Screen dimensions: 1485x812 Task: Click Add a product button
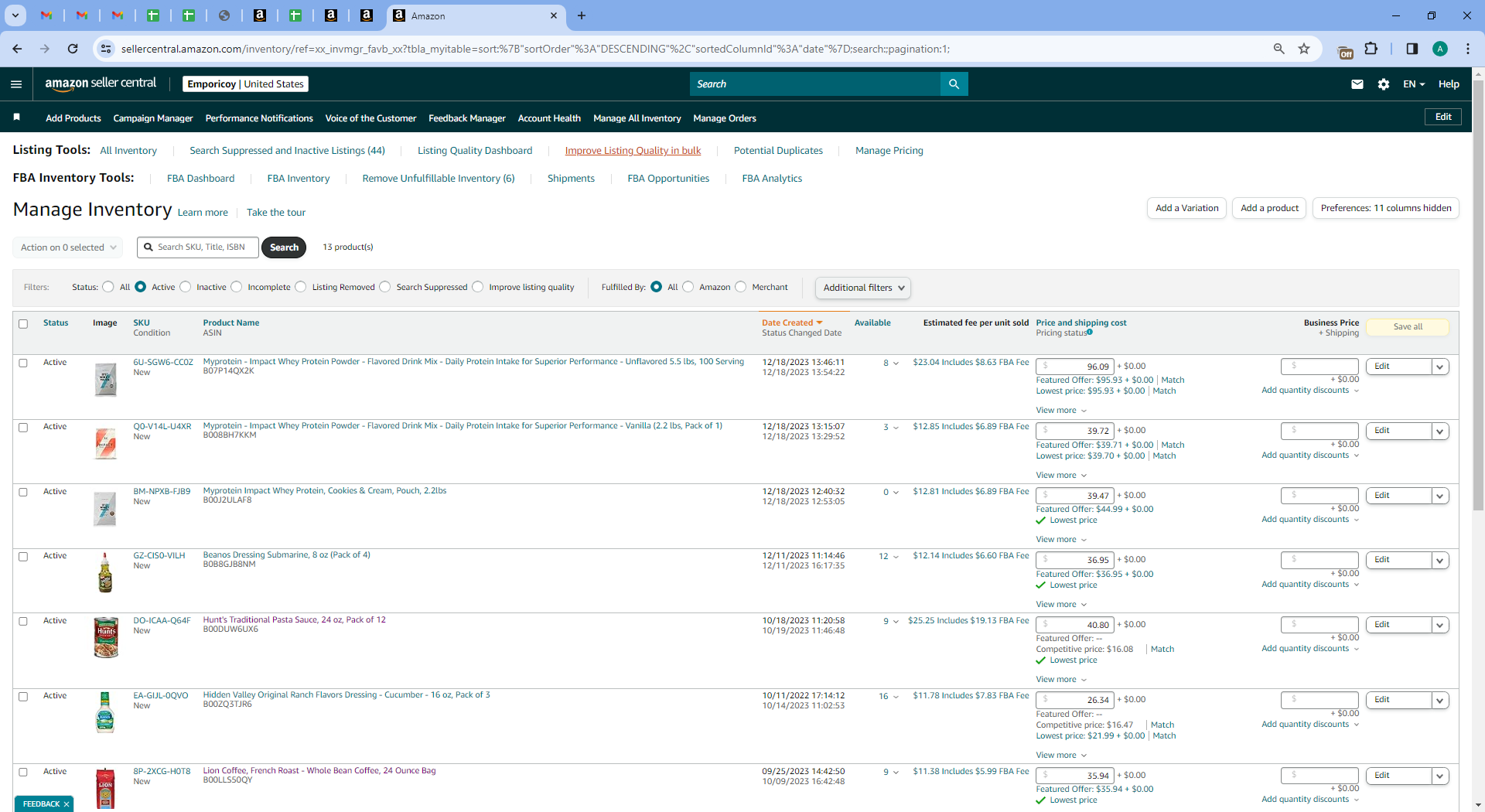click(1270, 208)
